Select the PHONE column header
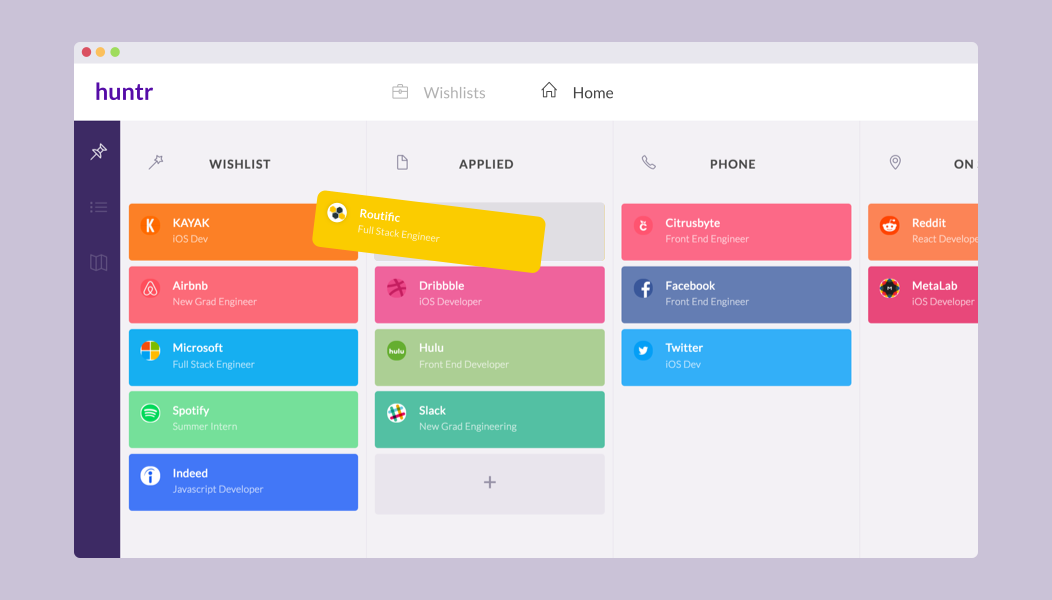Viewport: 1052px width, 600px height. 733,164
